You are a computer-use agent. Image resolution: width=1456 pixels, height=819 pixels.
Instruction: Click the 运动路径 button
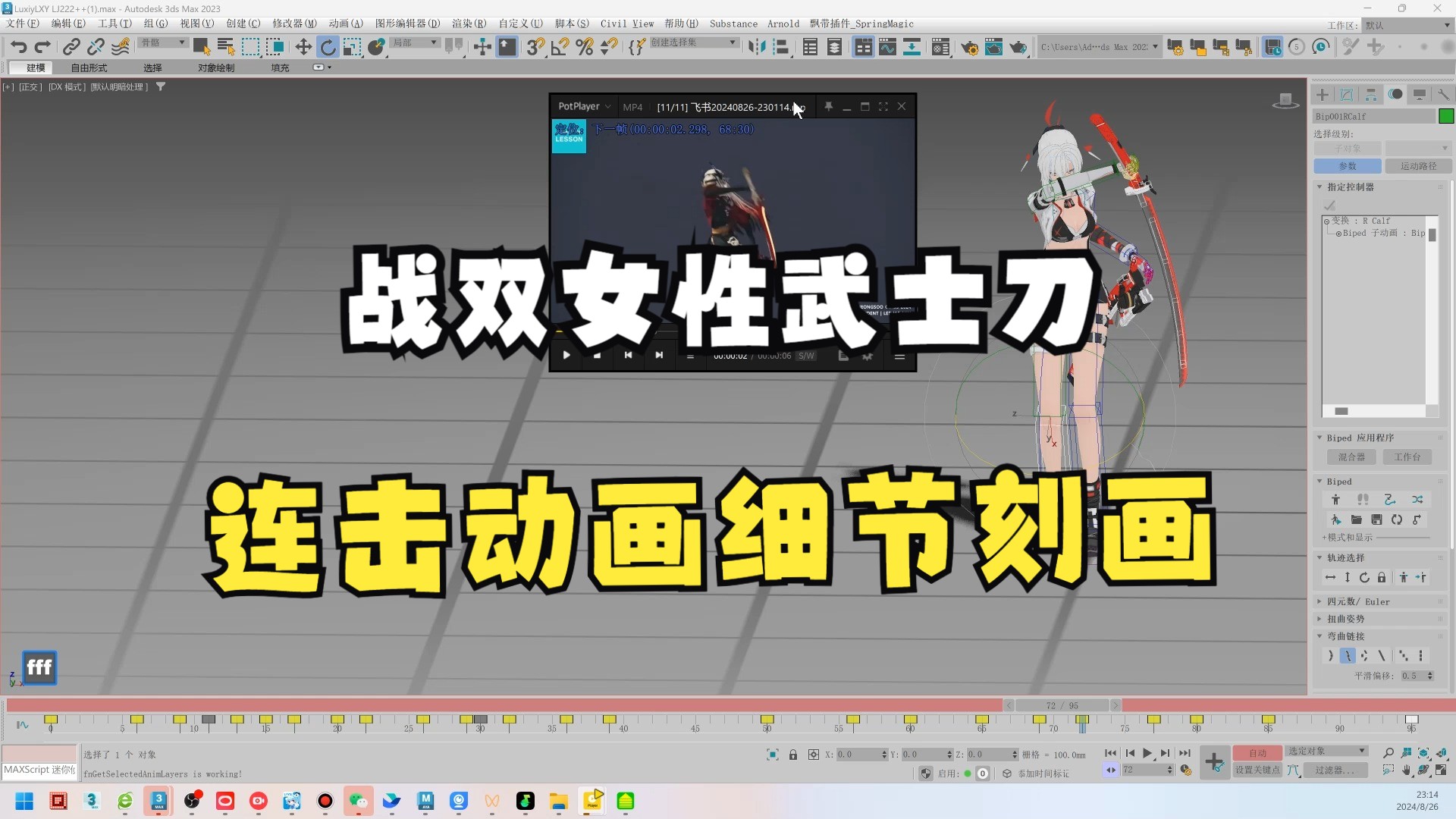(1418, 166)
